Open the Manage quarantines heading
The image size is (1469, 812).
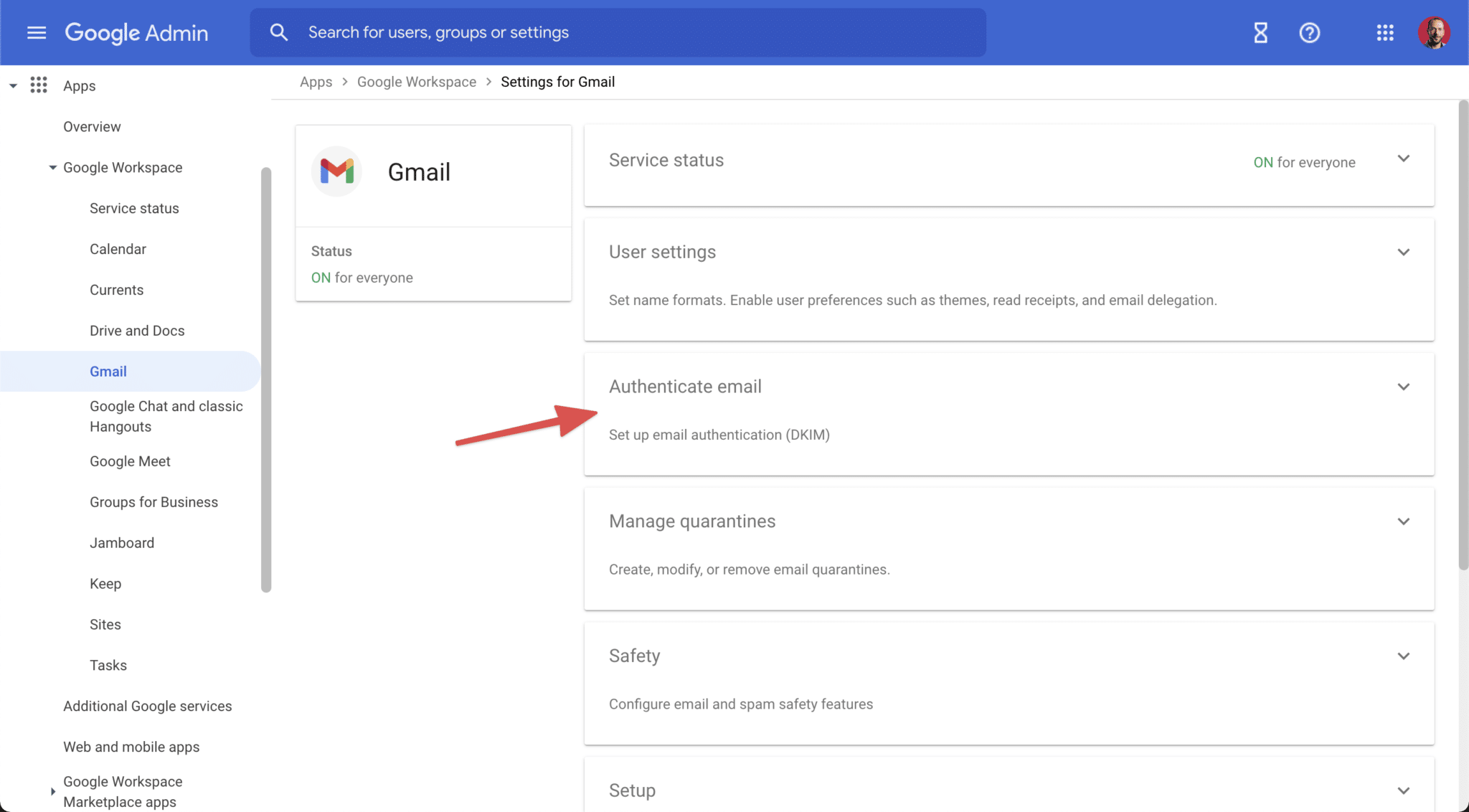click(692, 521)
